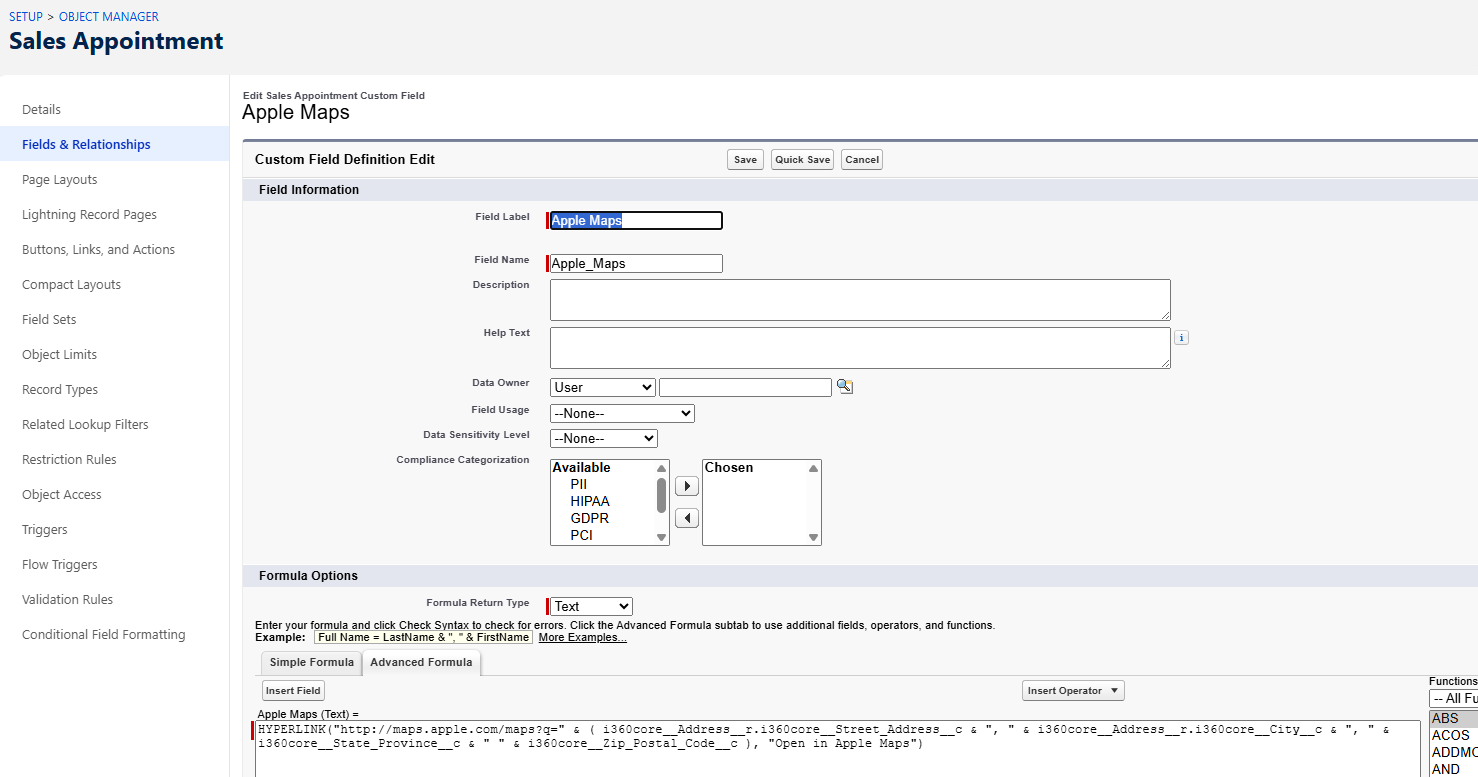
Task: Open Related Lookup Filters in the sidebar
Action: pos(85,424)
